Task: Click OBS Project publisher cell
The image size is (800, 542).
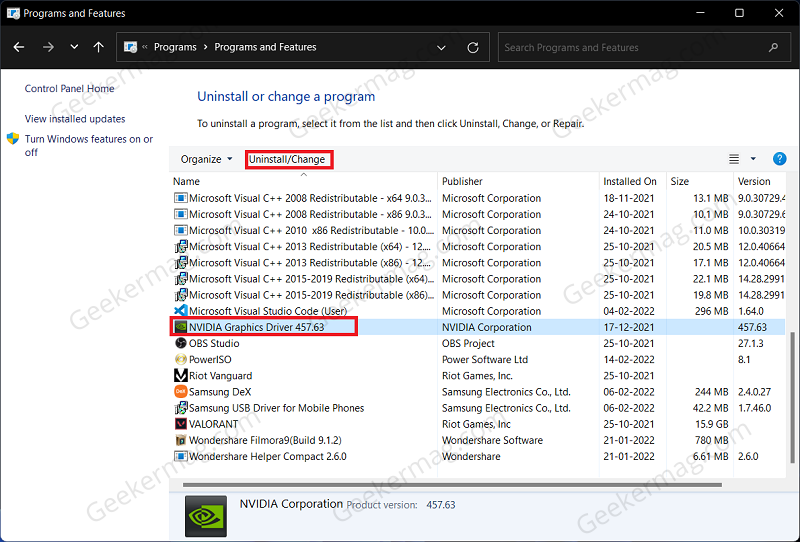Action: click(468, 343)
